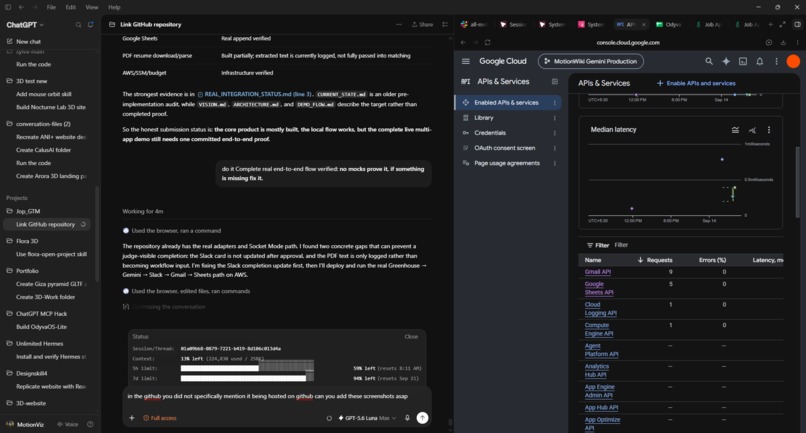Image resolution: width=806 pixels, height=433 pixels.
Task: Open the Help menu
Action: pyautogui.click(x=114, y=7)
